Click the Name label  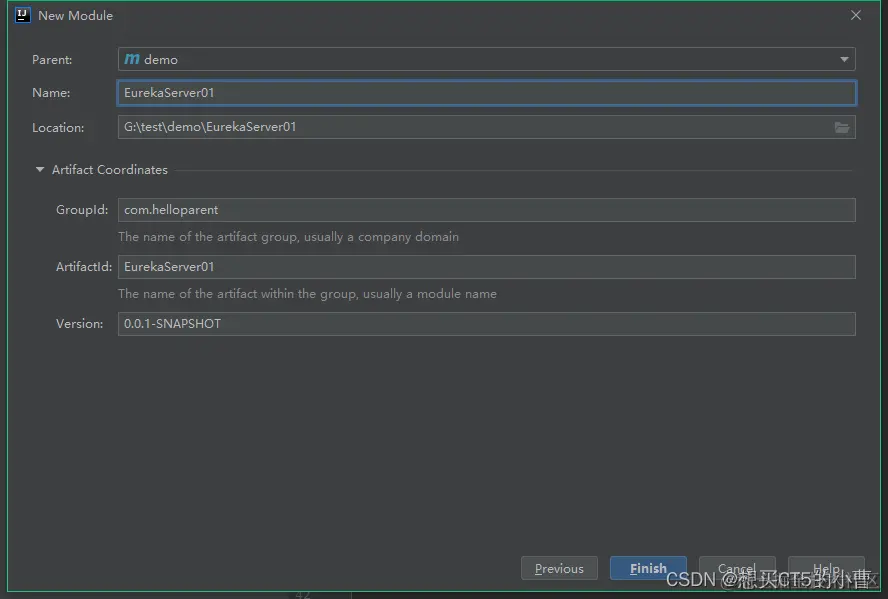click(x=51, y=92)
